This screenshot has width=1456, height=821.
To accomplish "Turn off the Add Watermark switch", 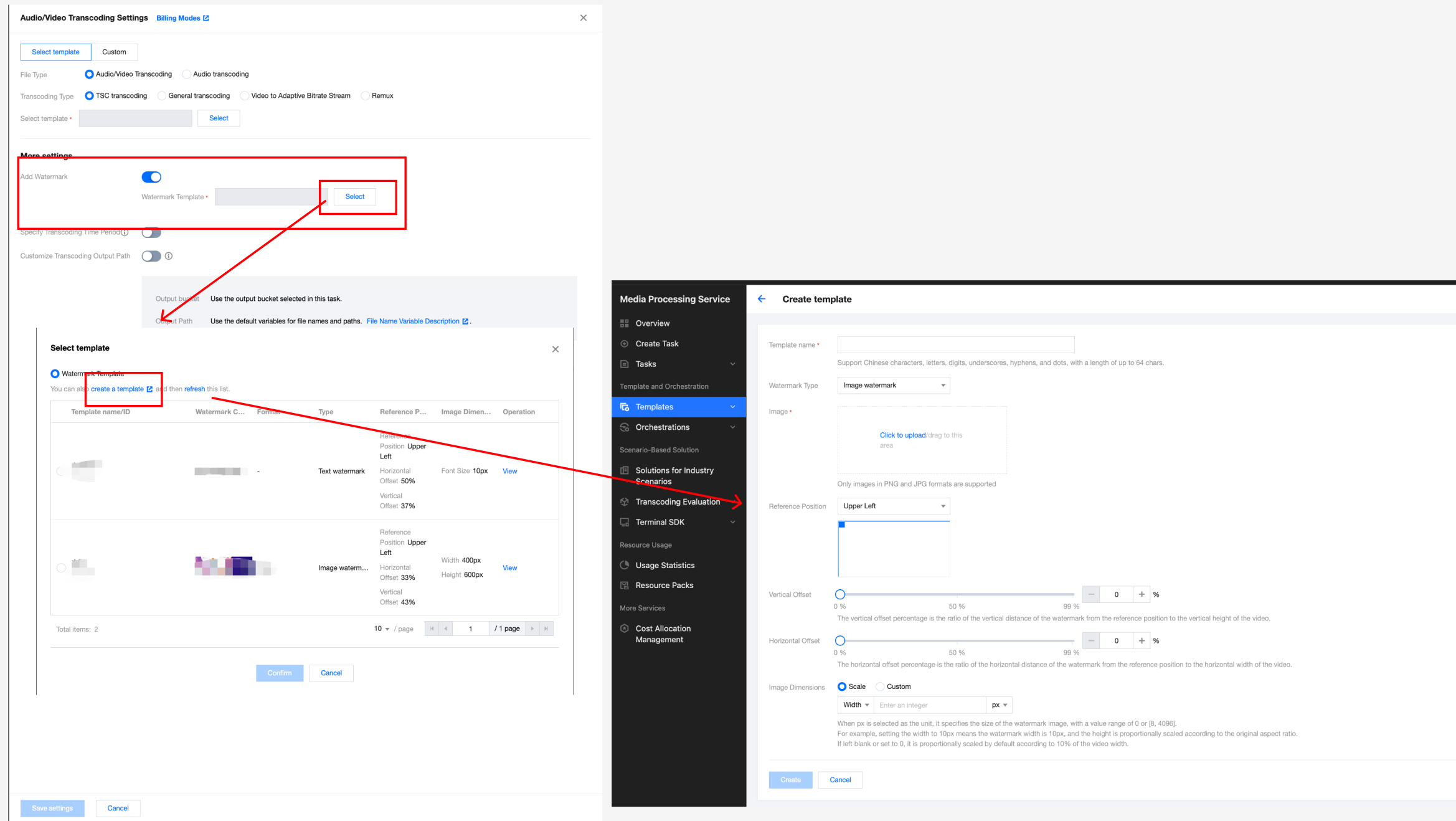I will [151, 177].
